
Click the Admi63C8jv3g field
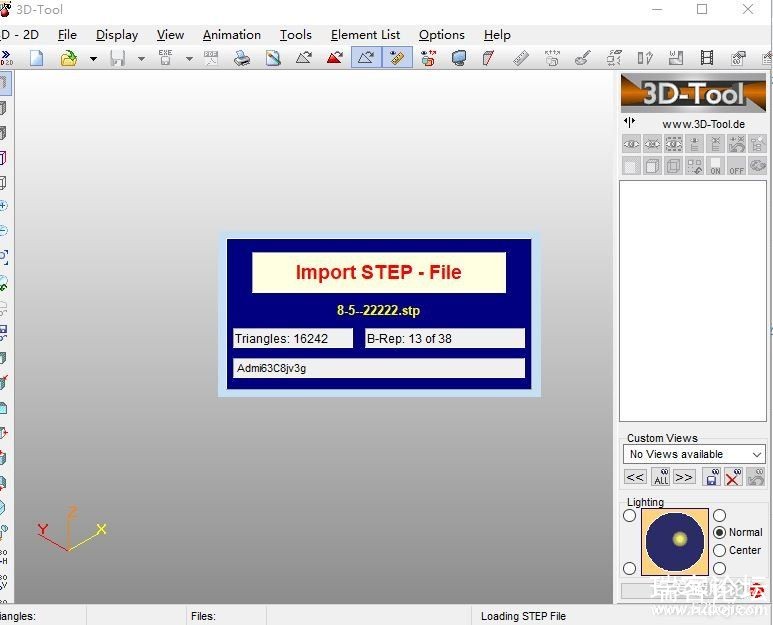379,368
